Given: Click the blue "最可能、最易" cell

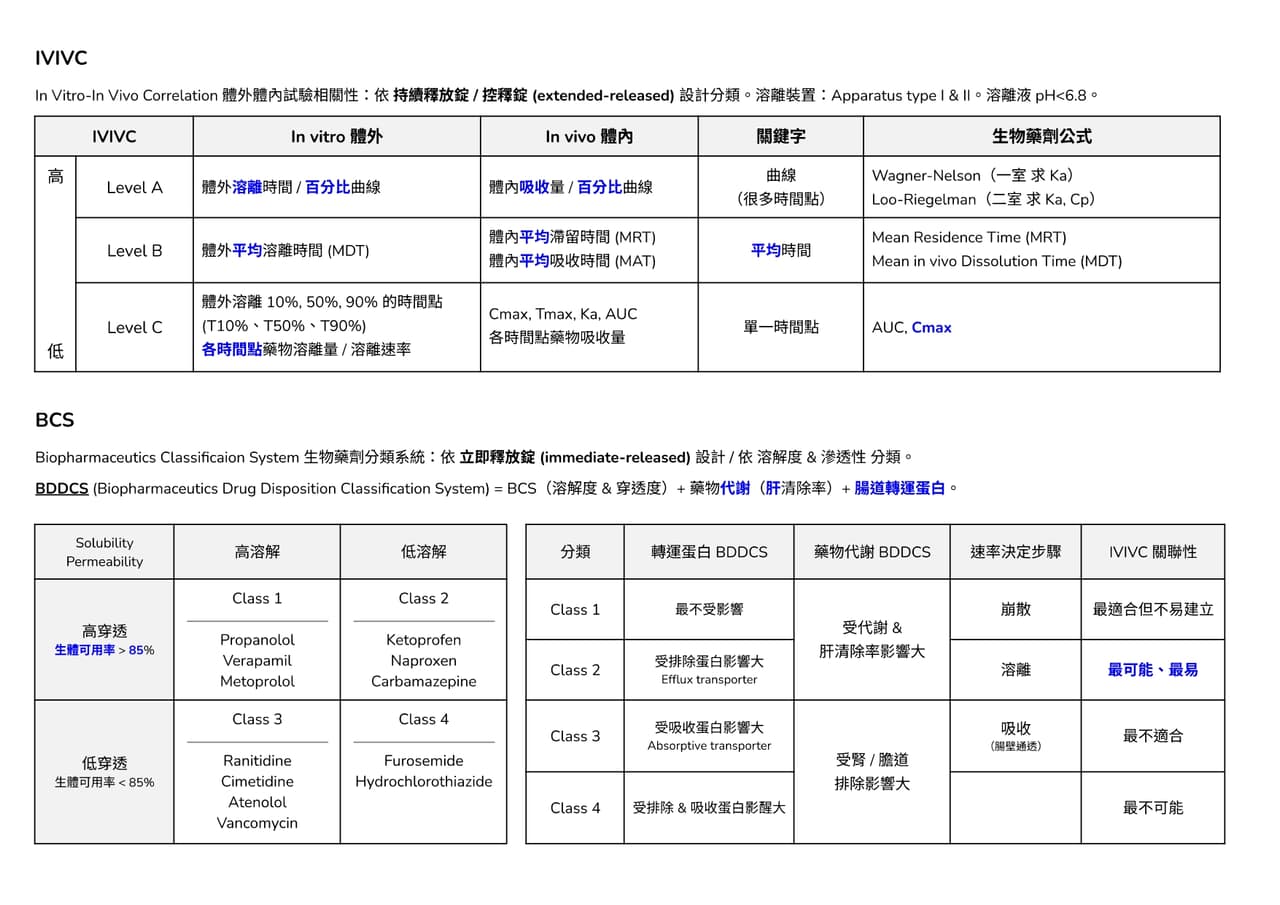Looking at the screenshot, I should point(1153,670).
